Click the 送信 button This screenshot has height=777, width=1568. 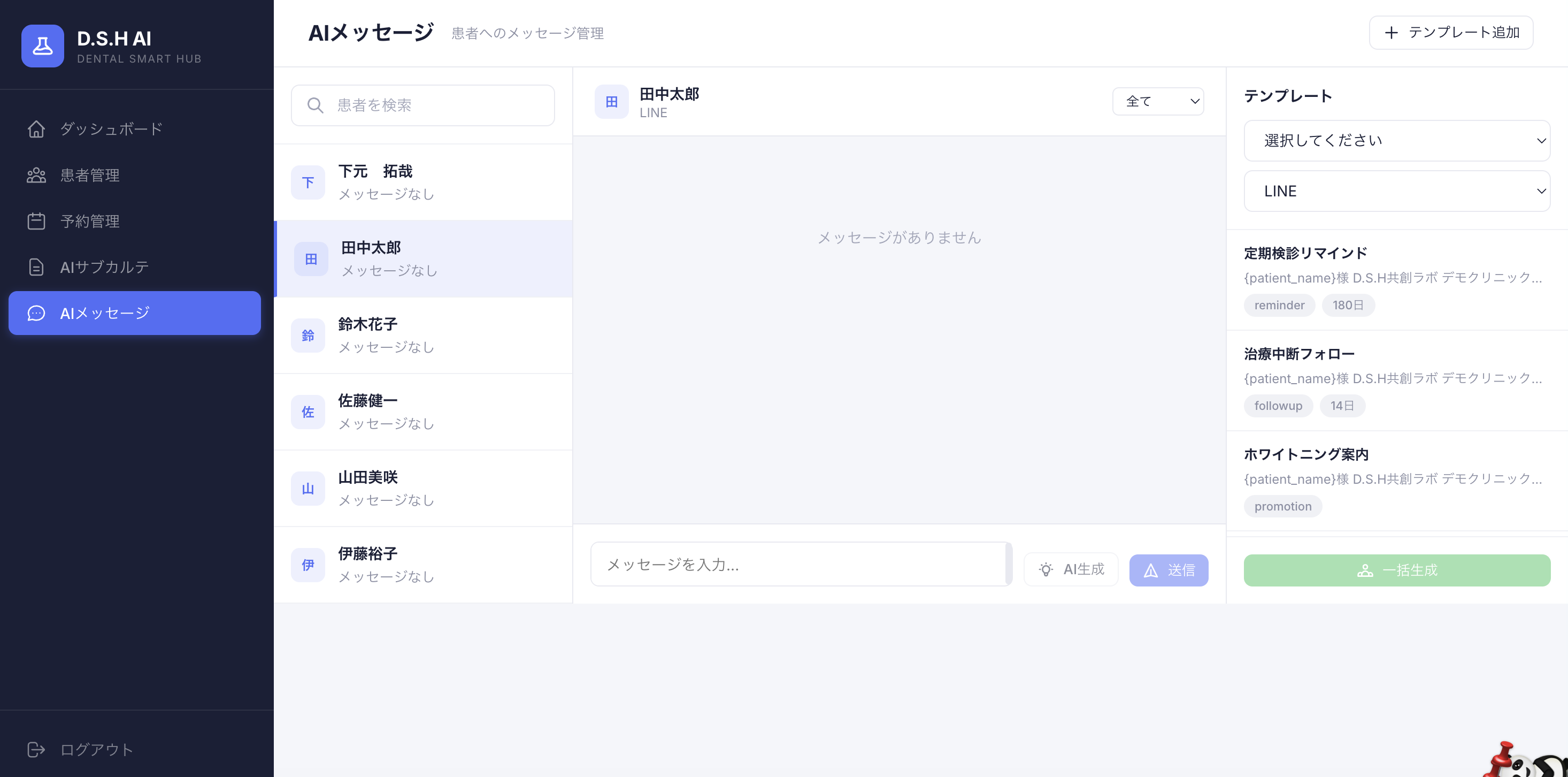click(1169, 570)
